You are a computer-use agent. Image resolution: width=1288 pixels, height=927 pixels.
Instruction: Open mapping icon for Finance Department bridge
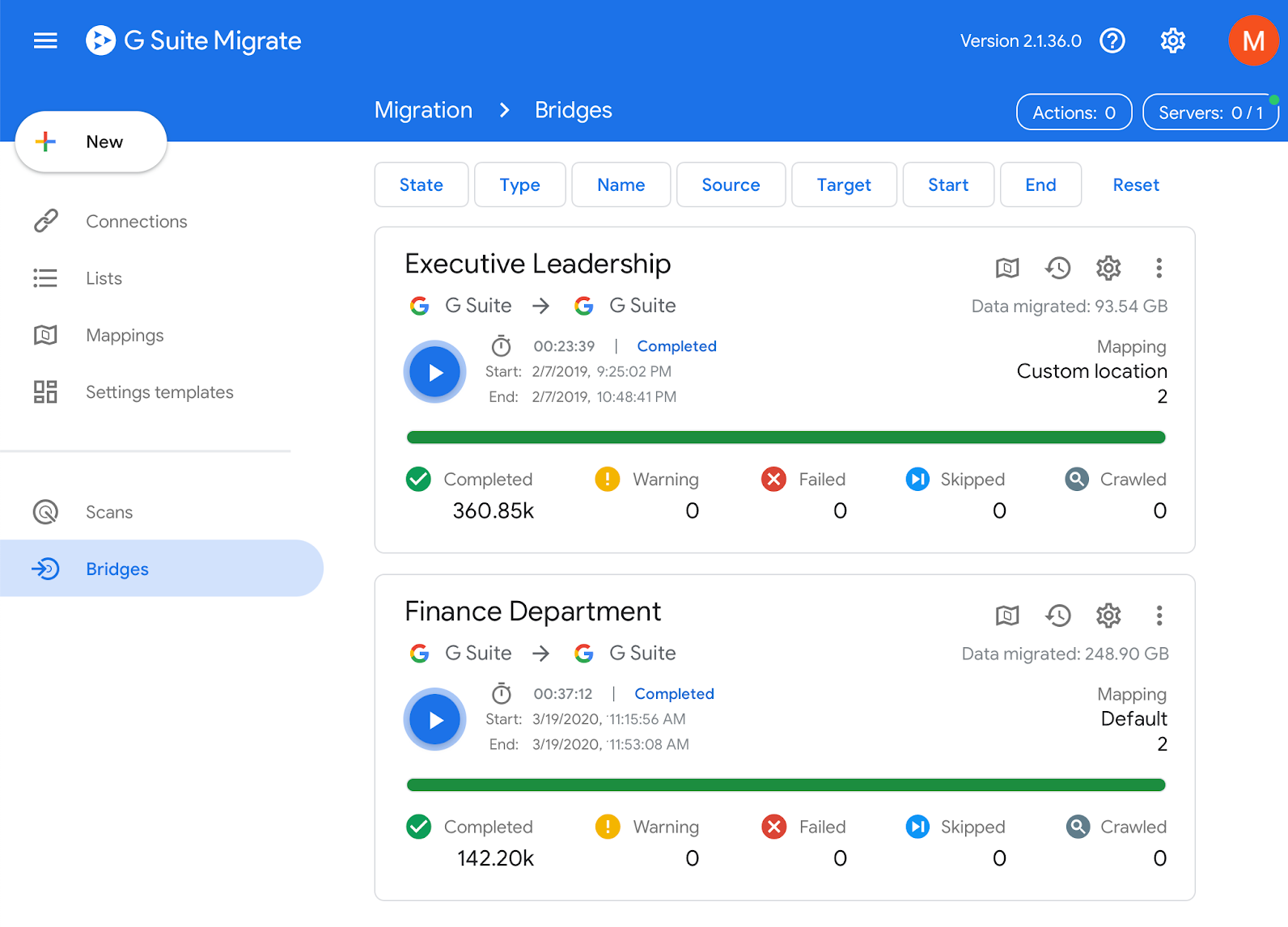coord(1007,616)
